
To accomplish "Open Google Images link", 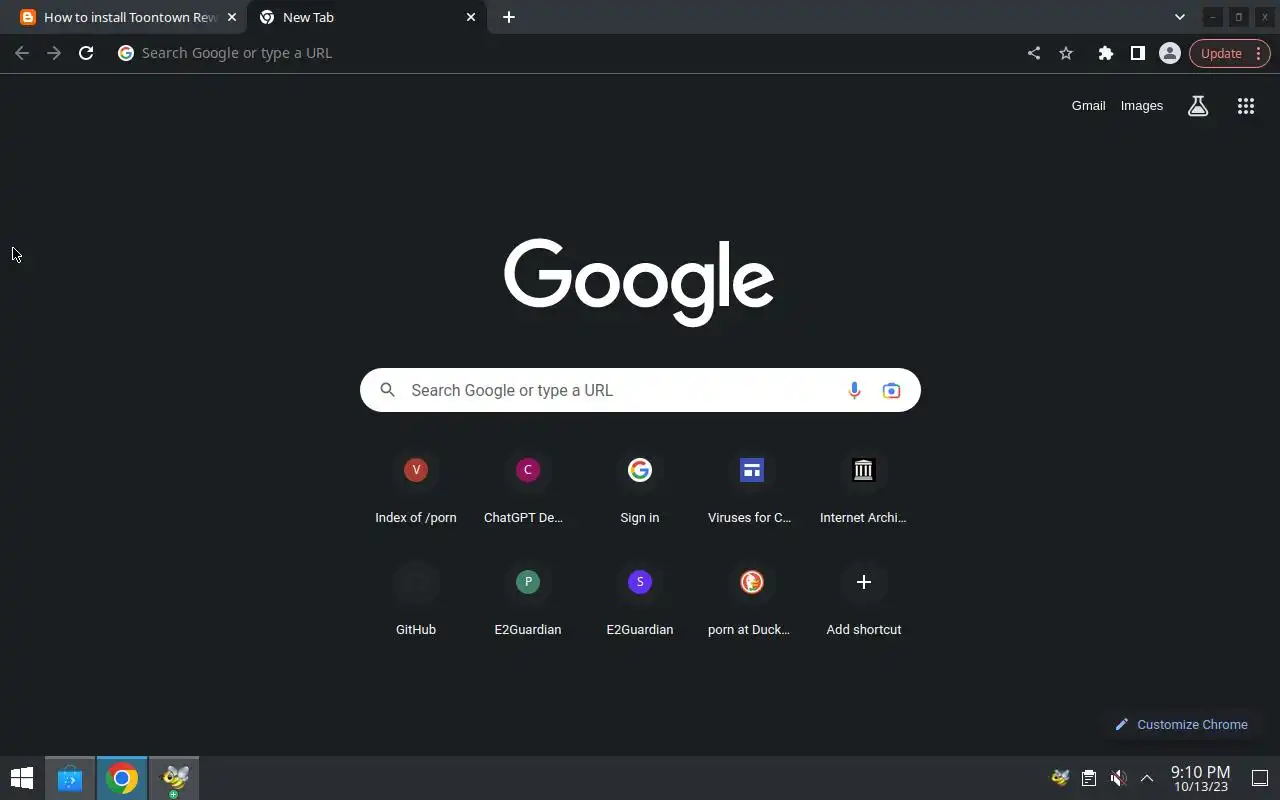I will click(x=1141, y=105).
